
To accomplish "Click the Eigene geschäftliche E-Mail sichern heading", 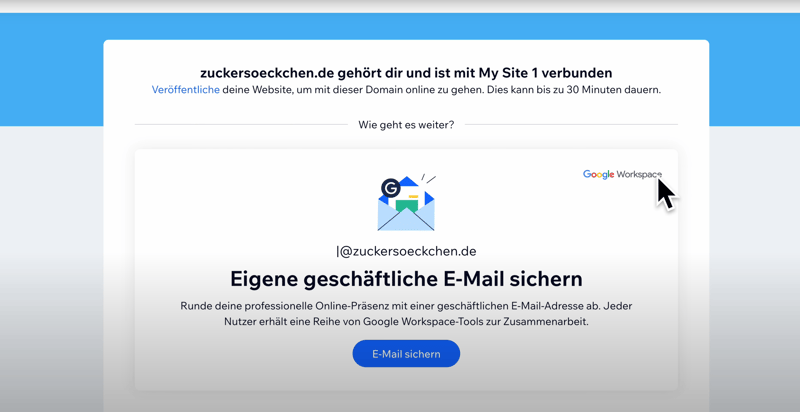I will pyautogui.click(x=406, y=279).
